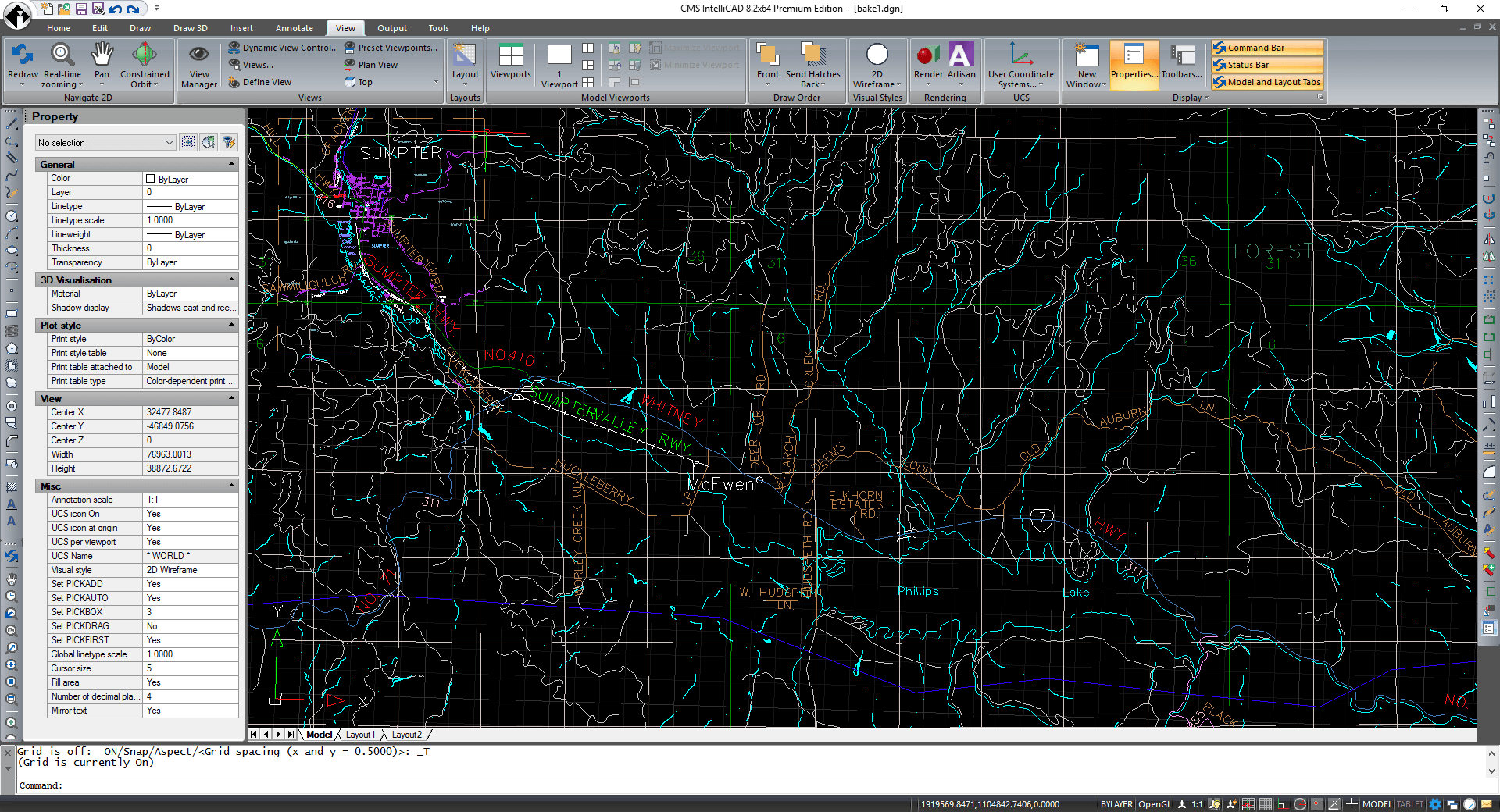Click the ByLayer color swatch
The height and width of the screenshot is (812, 1500).
tap(151, 179)
